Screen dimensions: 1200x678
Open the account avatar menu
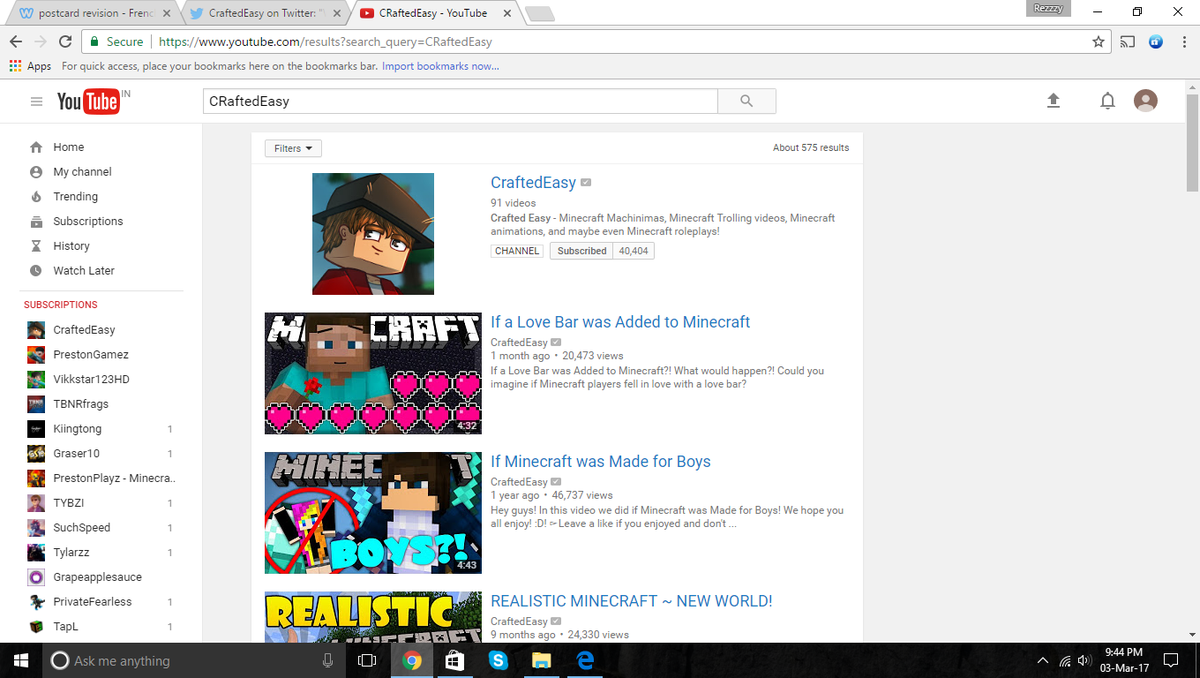pos(1146,101)
